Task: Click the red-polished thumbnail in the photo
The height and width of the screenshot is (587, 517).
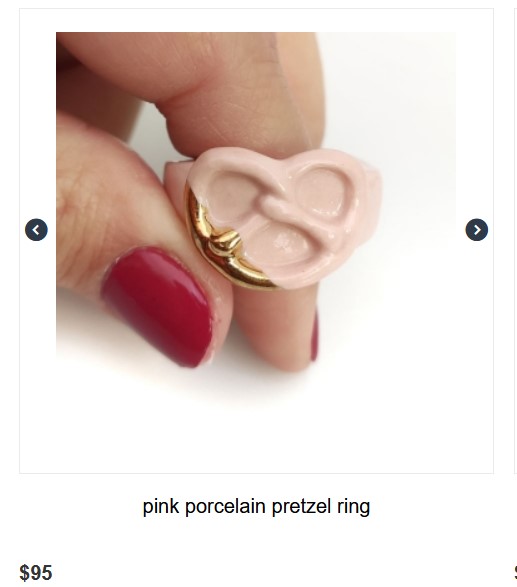Action: (x=157, y=303)
